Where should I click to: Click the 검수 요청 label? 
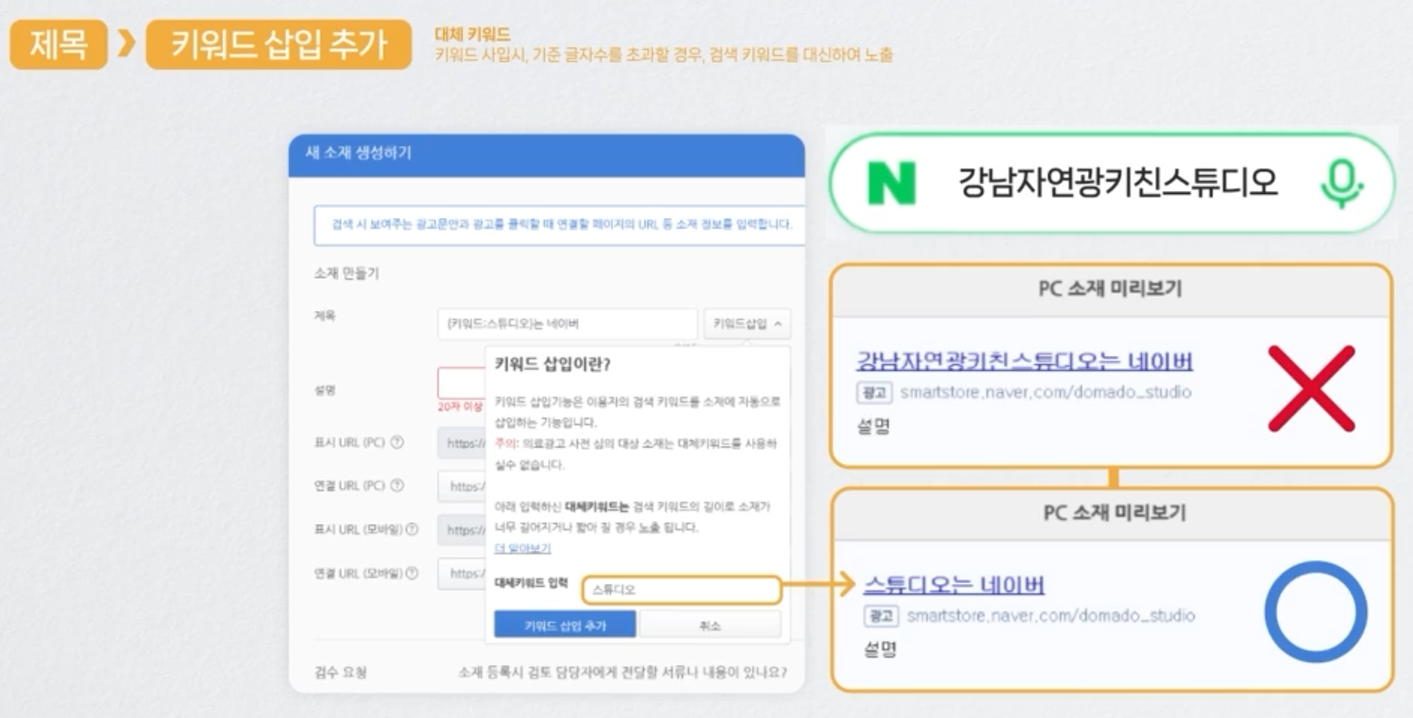tap(340, 672)
